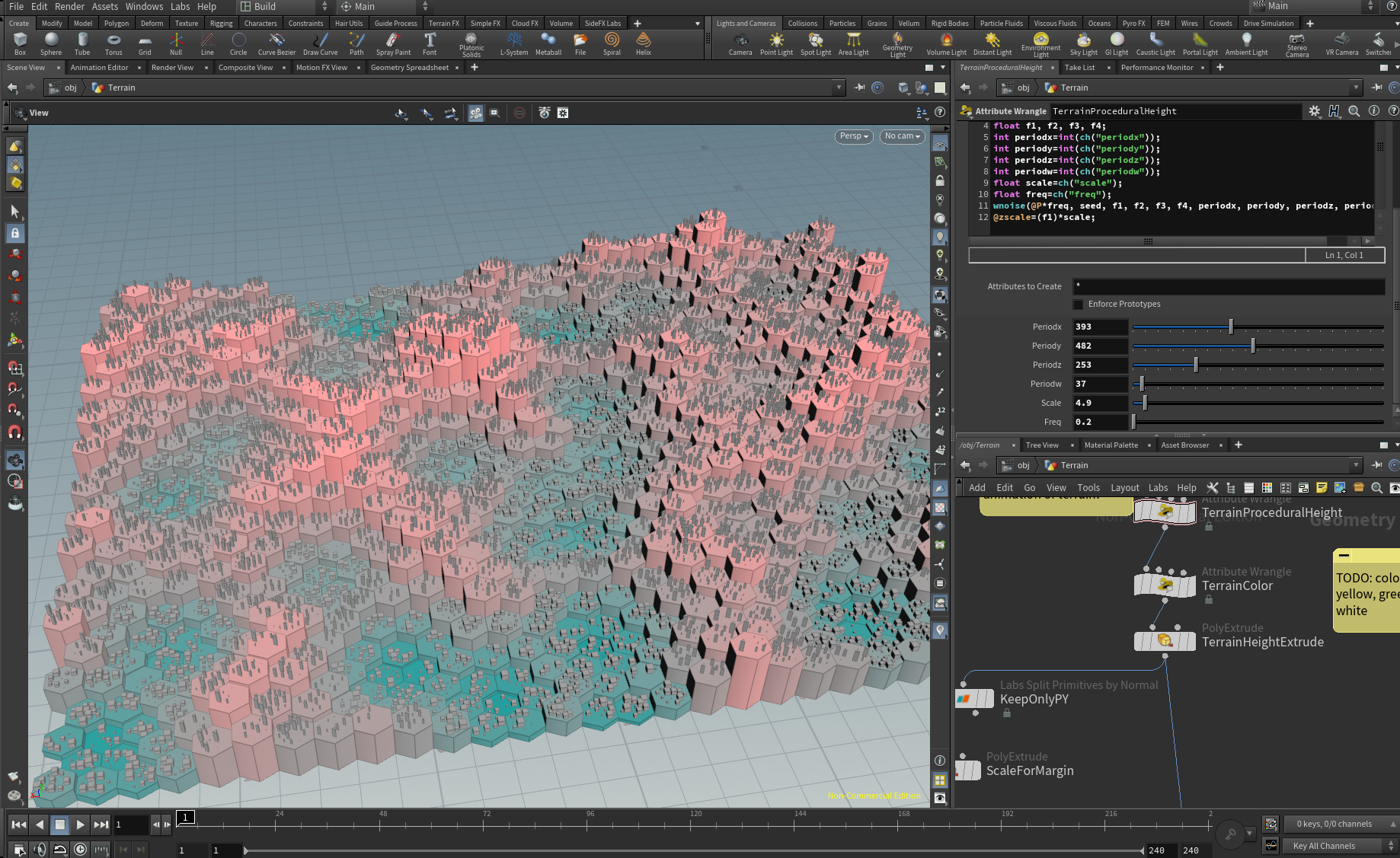Image resolution: width=1400 pixels, height=858 pixels.
Task: Toggle lock on the TerrainColor node
Action: click(x=1208, y=600)
